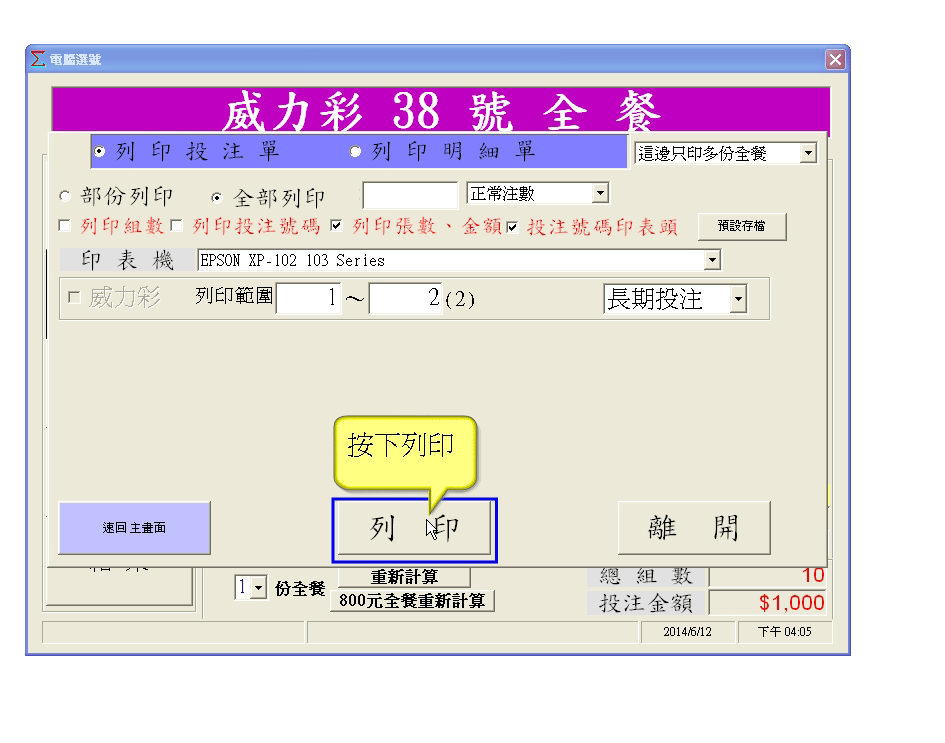Viewport: 945px width, 743px height.
Task: Click the 重新計算 button
Action: coord(404,577)
